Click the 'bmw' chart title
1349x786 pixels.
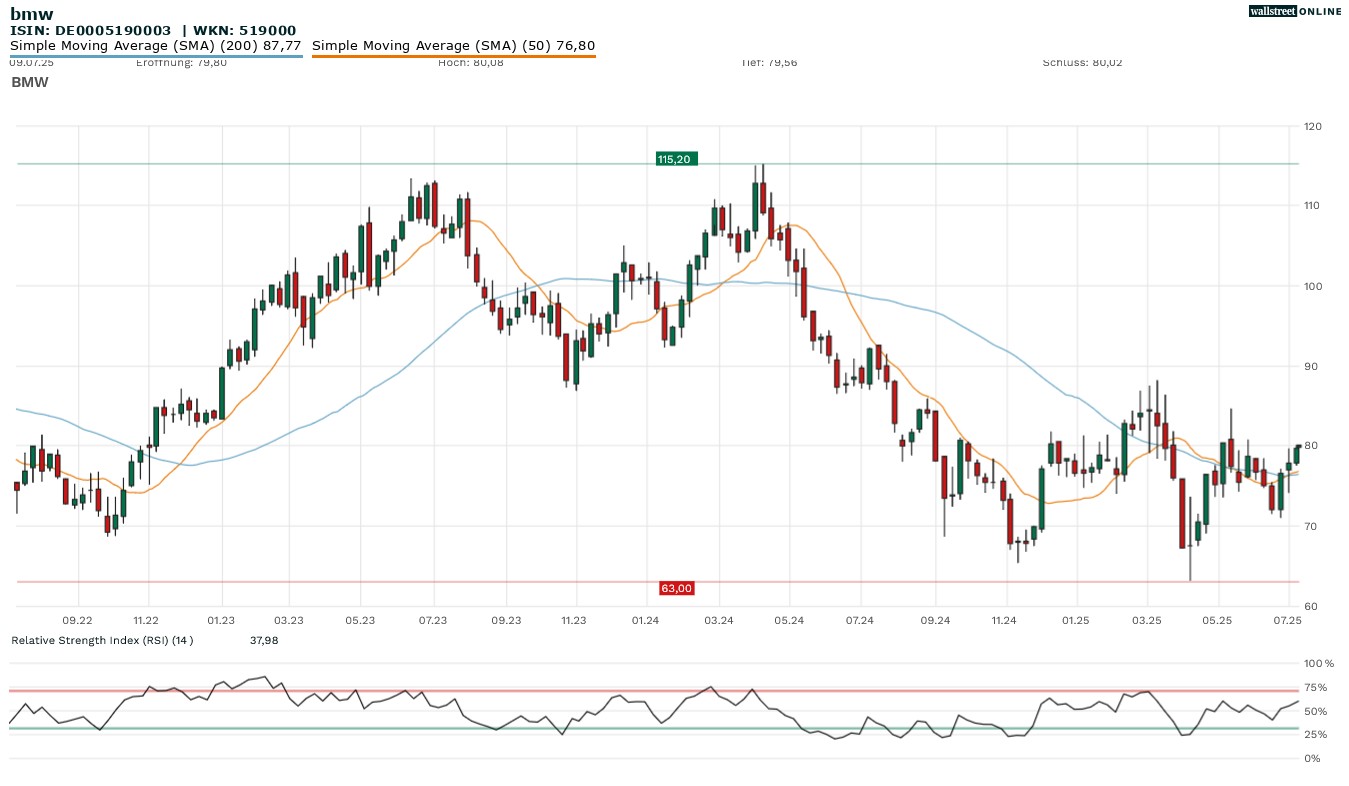31,14
